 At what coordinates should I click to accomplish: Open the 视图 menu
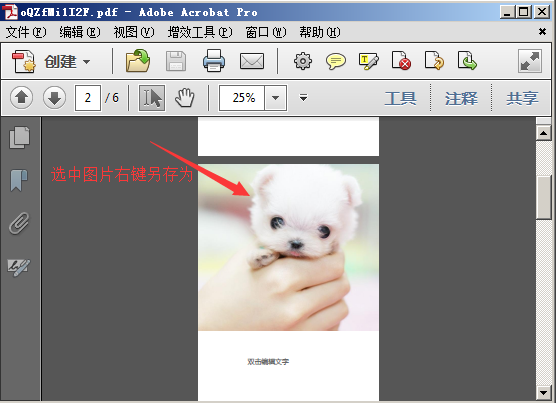click(x=134, y=32)
